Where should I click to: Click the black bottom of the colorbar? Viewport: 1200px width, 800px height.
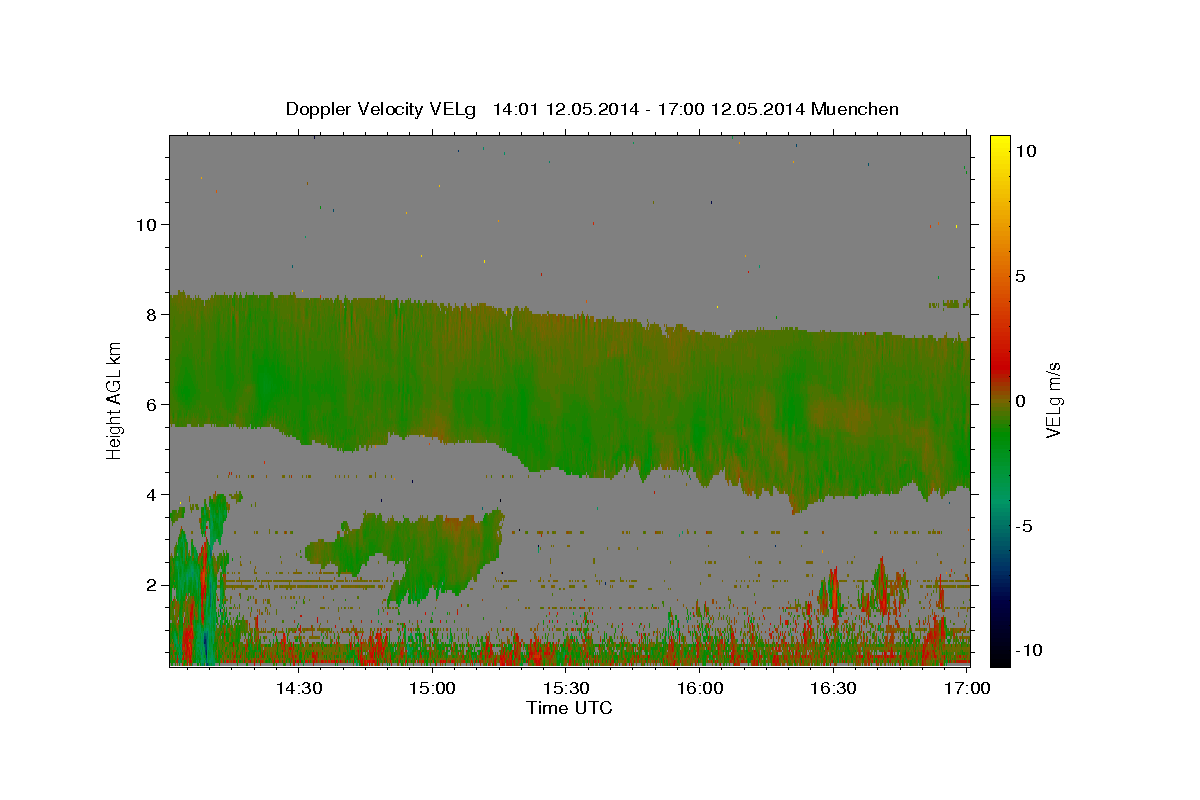pos(999,655)
